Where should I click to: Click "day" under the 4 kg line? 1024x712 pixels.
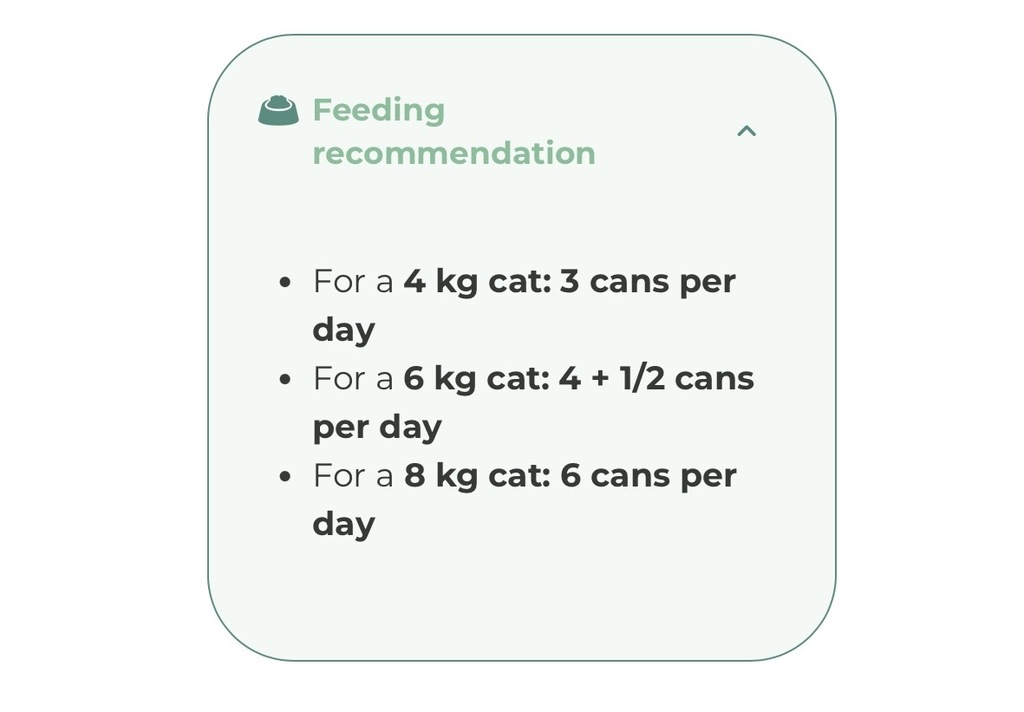click(343, 330)
